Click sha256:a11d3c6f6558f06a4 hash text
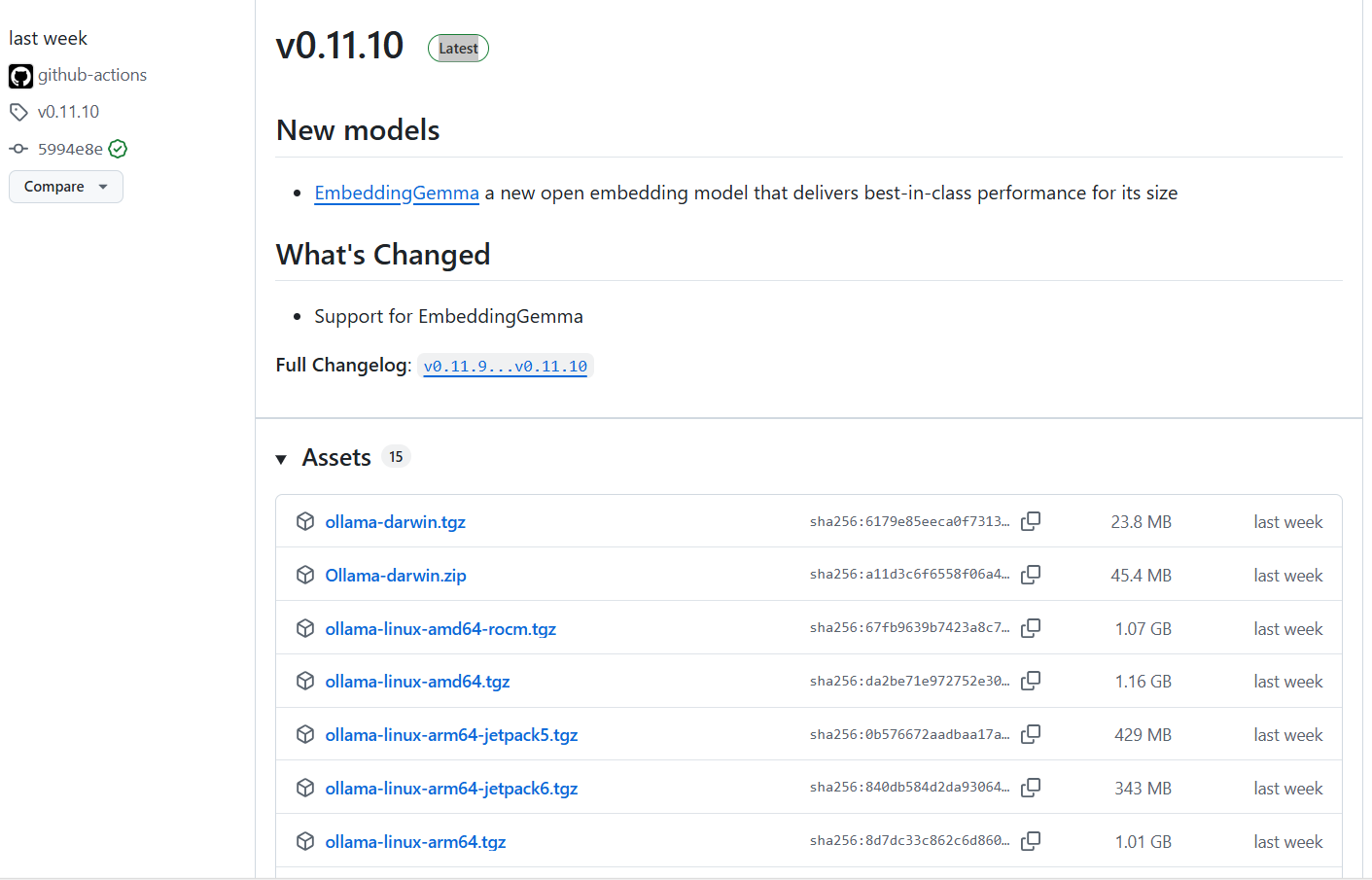 point(909,575)
